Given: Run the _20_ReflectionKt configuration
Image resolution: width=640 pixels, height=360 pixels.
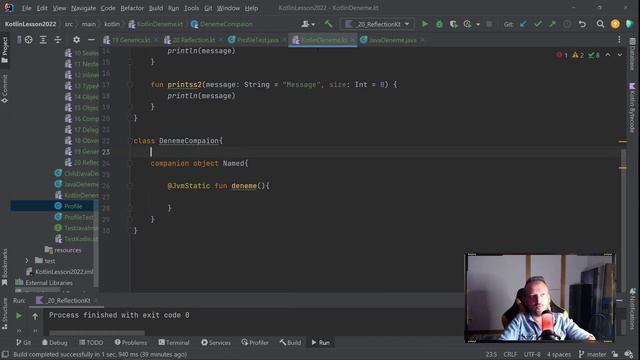Looking at the screenshot, I should pyautogui.click(x=424, y=24).
